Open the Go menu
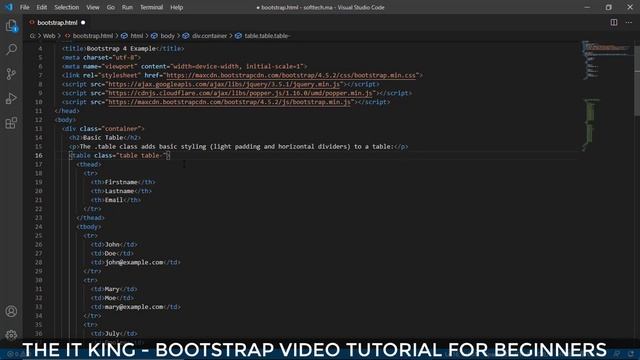640x360 pixels. pyautogui.click(x=111, y=7)
